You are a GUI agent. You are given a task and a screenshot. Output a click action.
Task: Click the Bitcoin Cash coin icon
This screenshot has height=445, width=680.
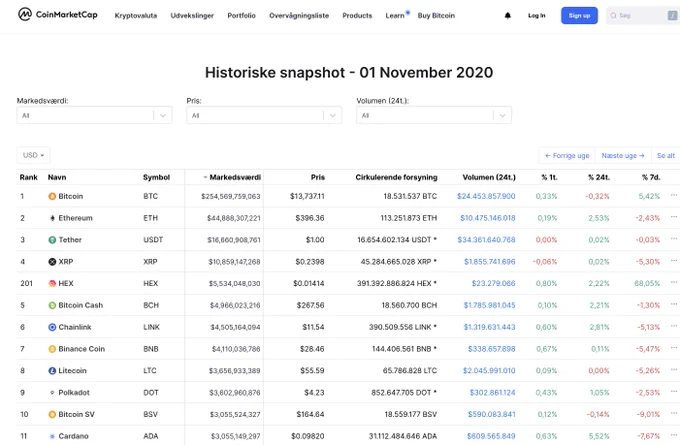coord(52,305)
